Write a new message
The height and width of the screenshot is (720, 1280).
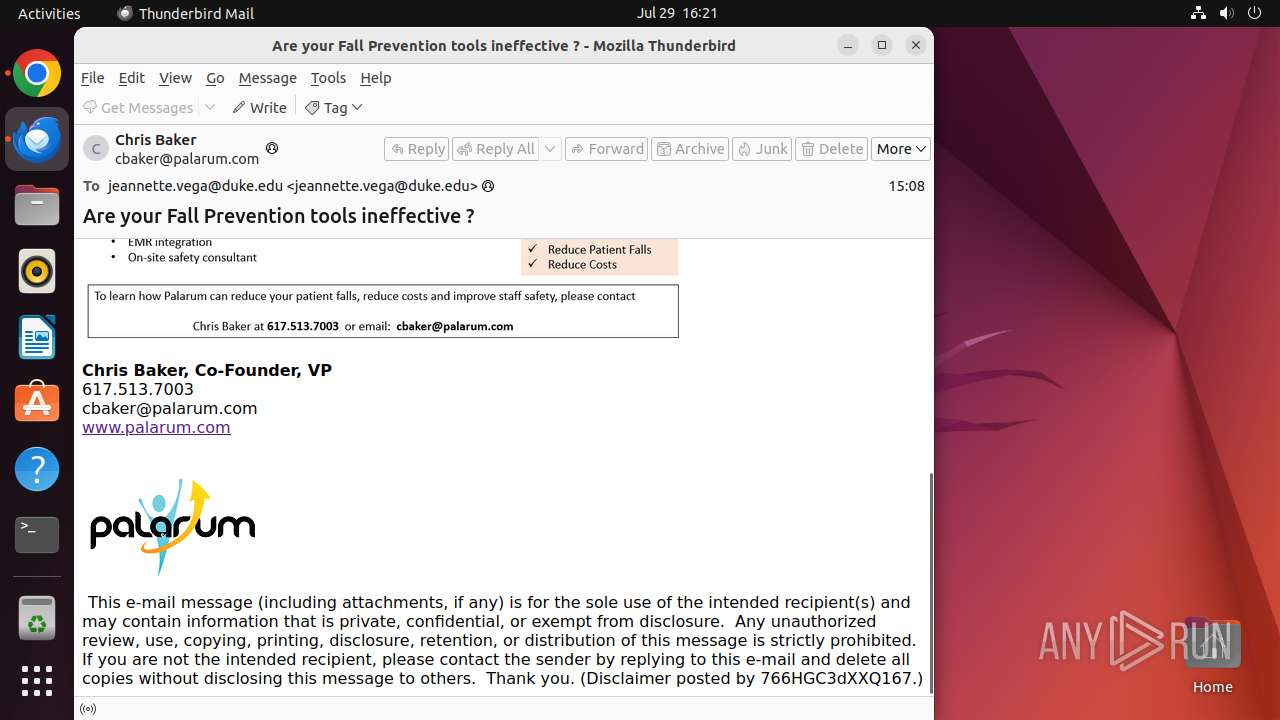259,107
